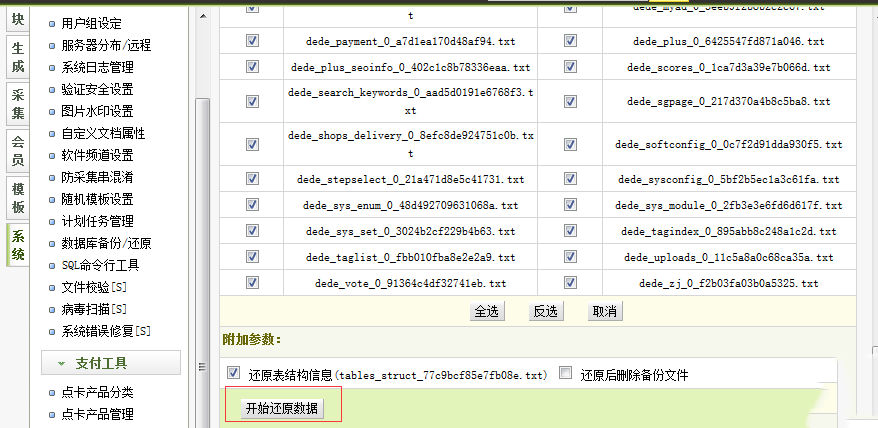This screenshot has height=428, width=878.
Task: Enable 还原后删除备份文件 option
Action: point(565,374)
